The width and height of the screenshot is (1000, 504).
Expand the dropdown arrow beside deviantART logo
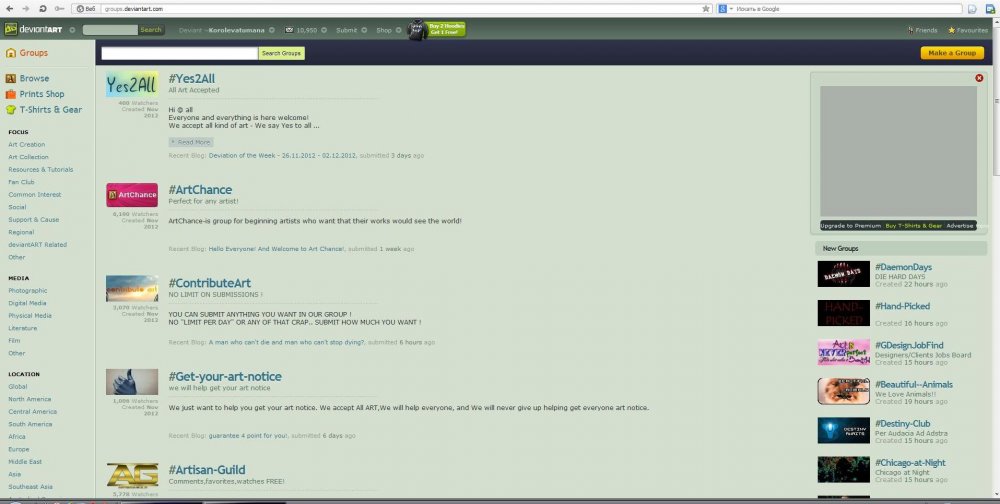point(72,30)
